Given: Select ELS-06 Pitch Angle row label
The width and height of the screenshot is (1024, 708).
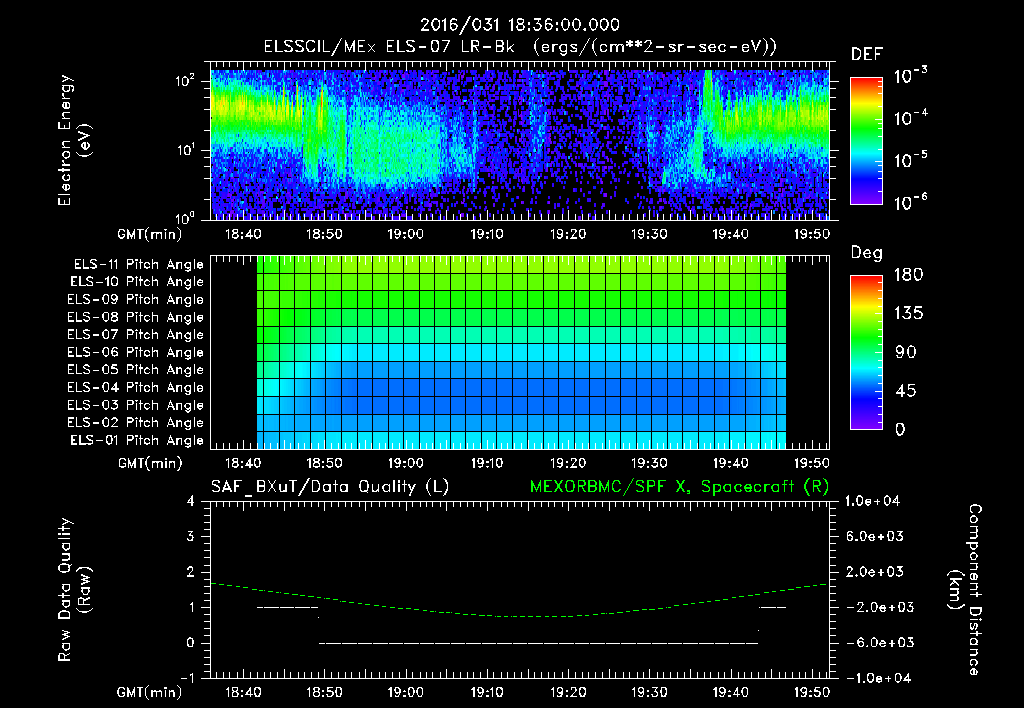Looking at the screenshot, I should 135,353.
